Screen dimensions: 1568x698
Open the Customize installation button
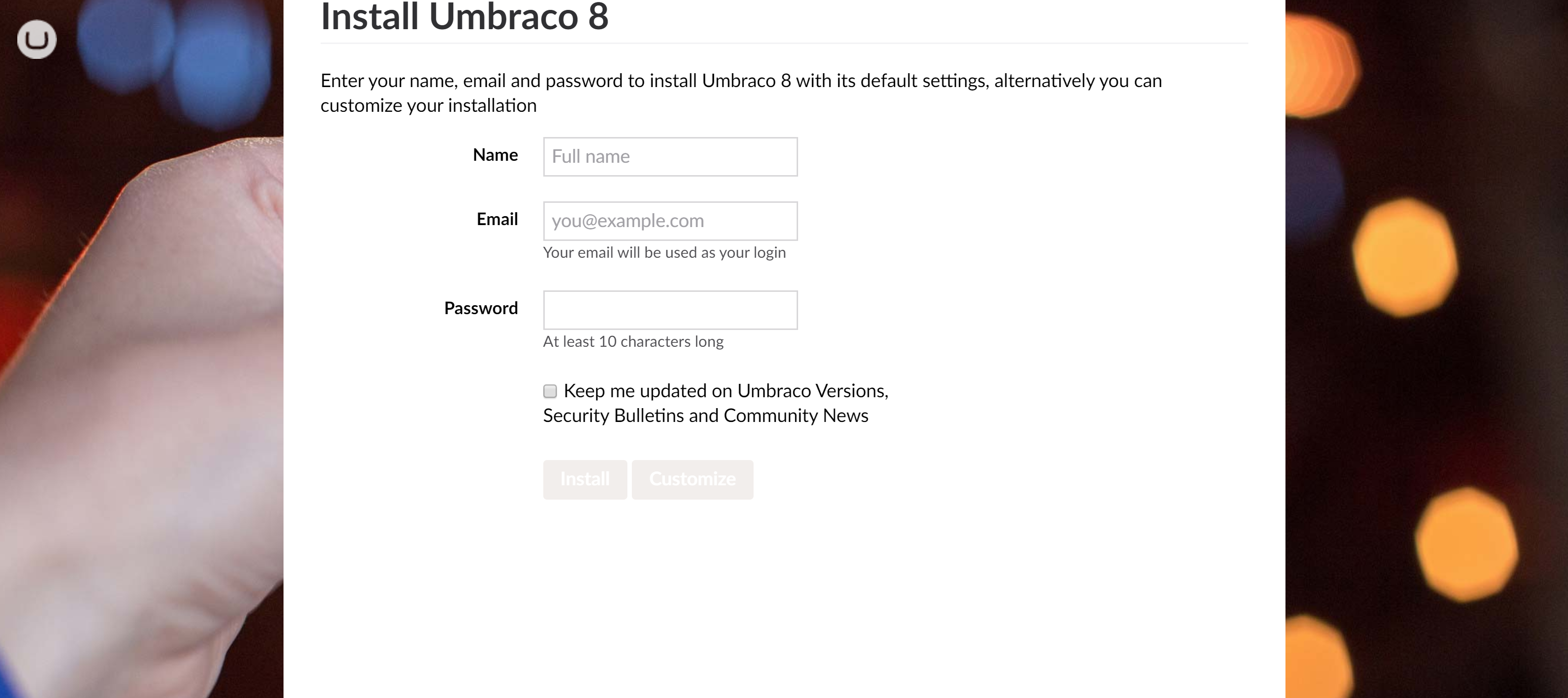click(693, 479)
